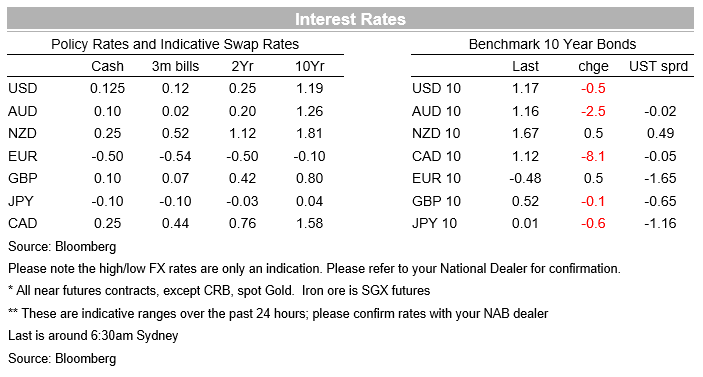The image size is (703, 377).
Task: Select the Policy Rates and Indicative Swap Rates title
Action: point(175,44)
